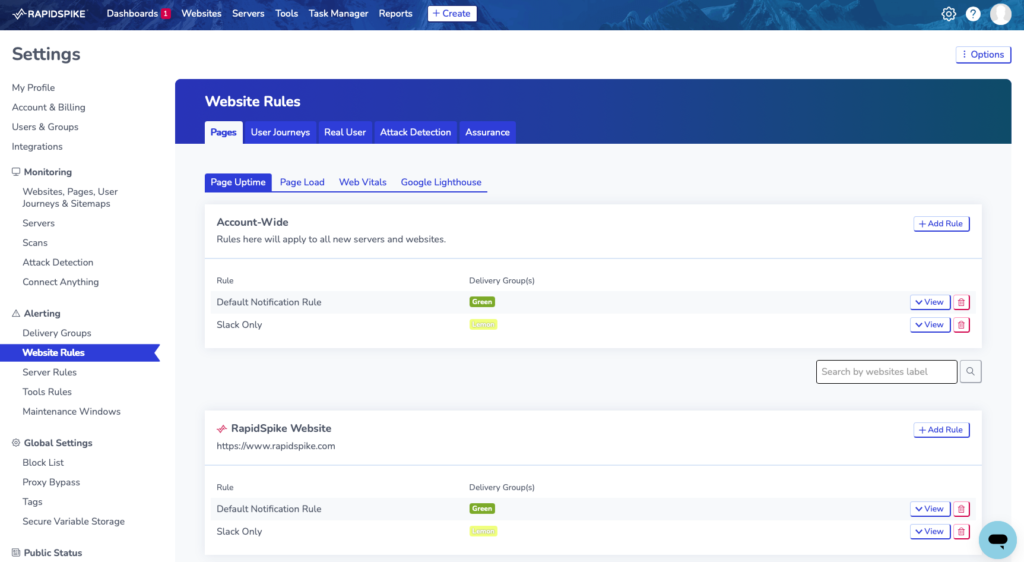The image size is (1024, 562).
Task: Open the settings gear icon in top bar
Action: click(x=948, y=14)
